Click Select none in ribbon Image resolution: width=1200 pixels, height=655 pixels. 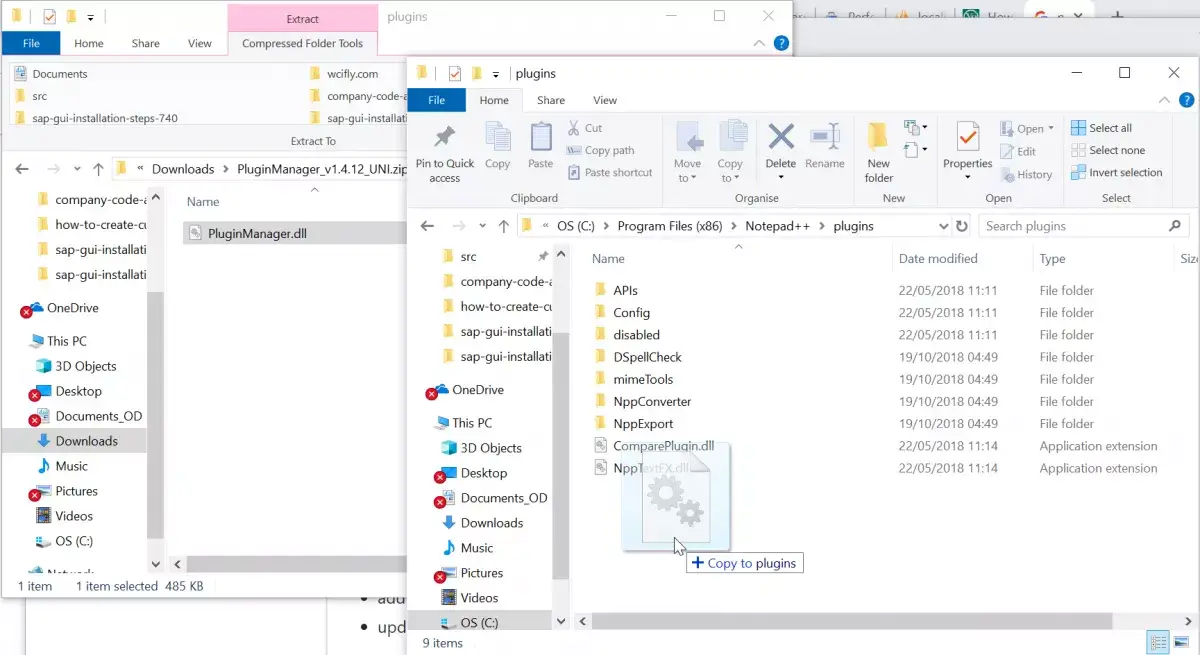(1108, 150)
